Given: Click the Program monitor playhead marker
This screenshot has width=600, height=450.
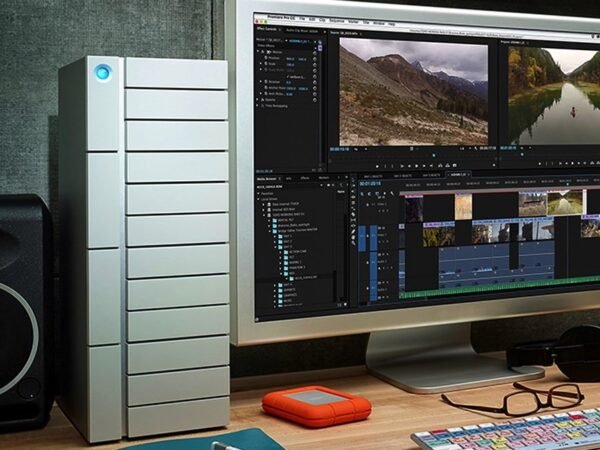Looking at the screenshot, I should 522,154.
